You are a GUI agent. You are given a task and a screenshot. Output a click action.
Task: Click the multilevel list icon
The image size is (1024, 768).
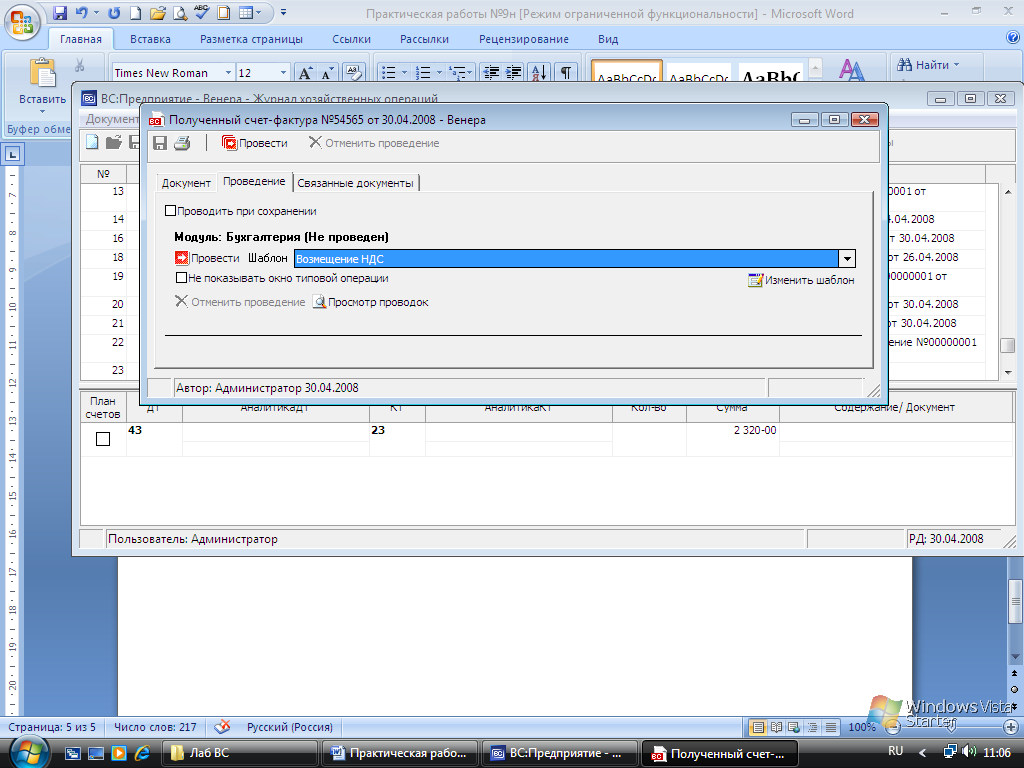click(458, 72)
